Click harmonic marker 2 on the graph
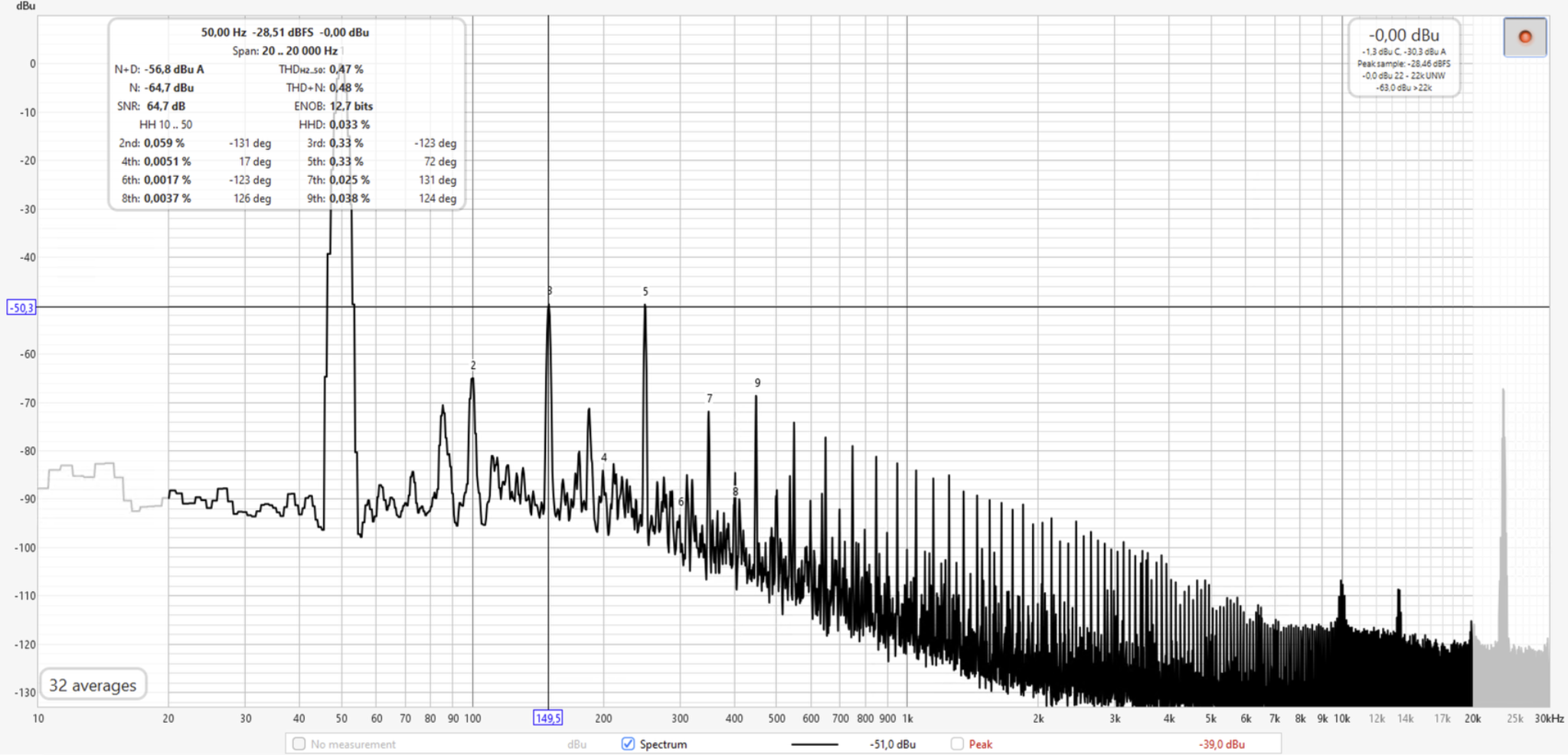The image size is (1568, 755). pos(473,365)
